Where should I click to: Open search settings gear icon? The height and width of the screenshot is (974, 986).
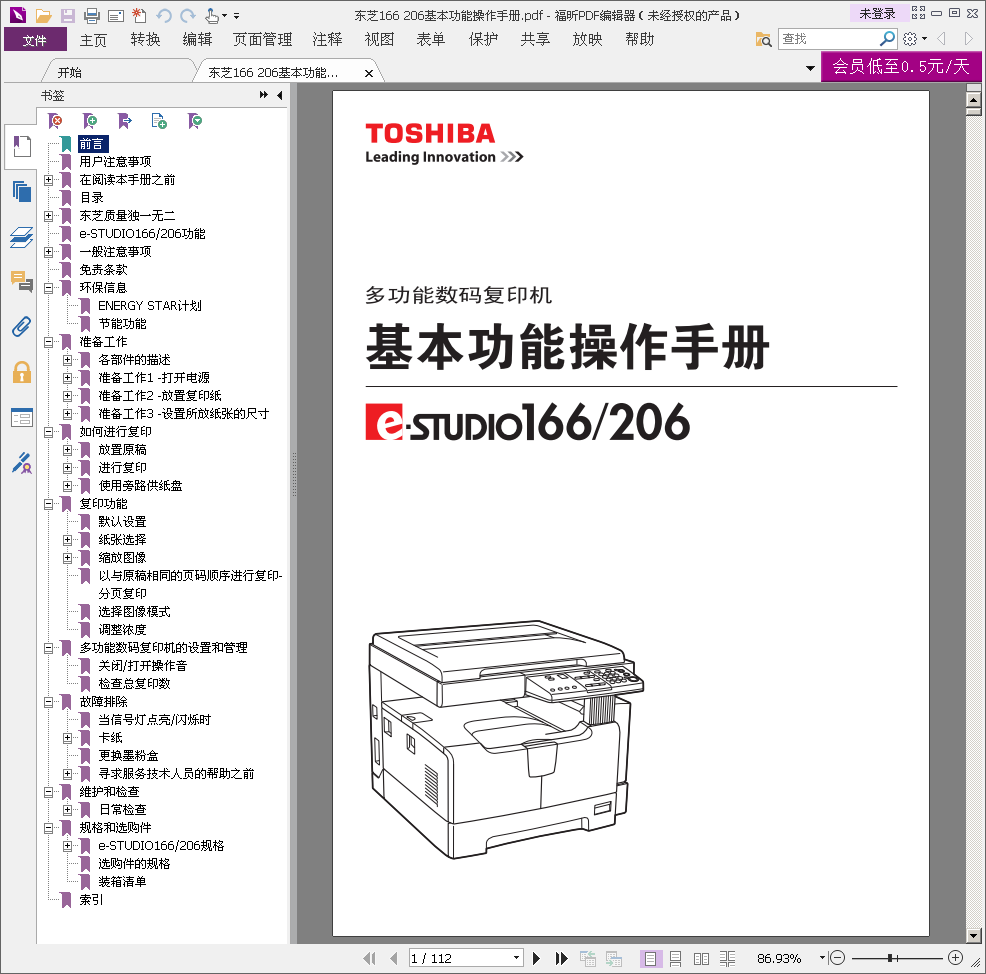911,39
